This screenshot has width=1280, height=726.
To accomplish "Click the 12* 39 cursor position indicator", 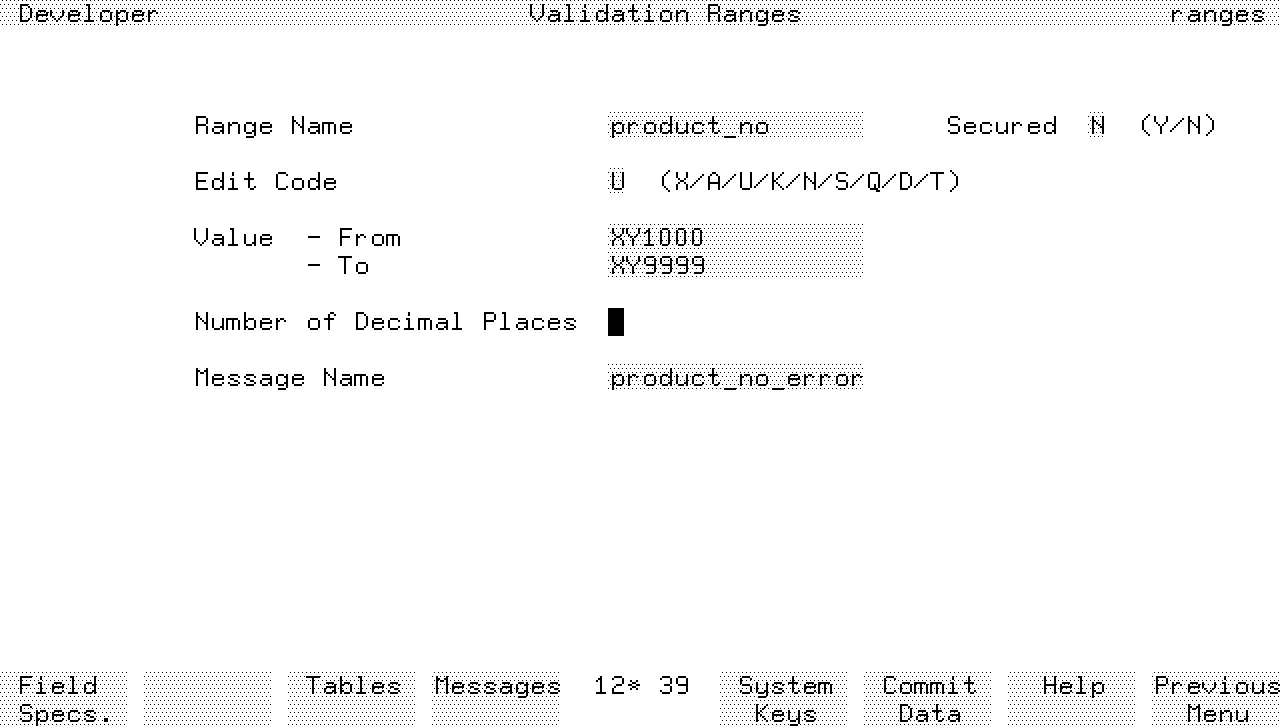I will 641,686.
